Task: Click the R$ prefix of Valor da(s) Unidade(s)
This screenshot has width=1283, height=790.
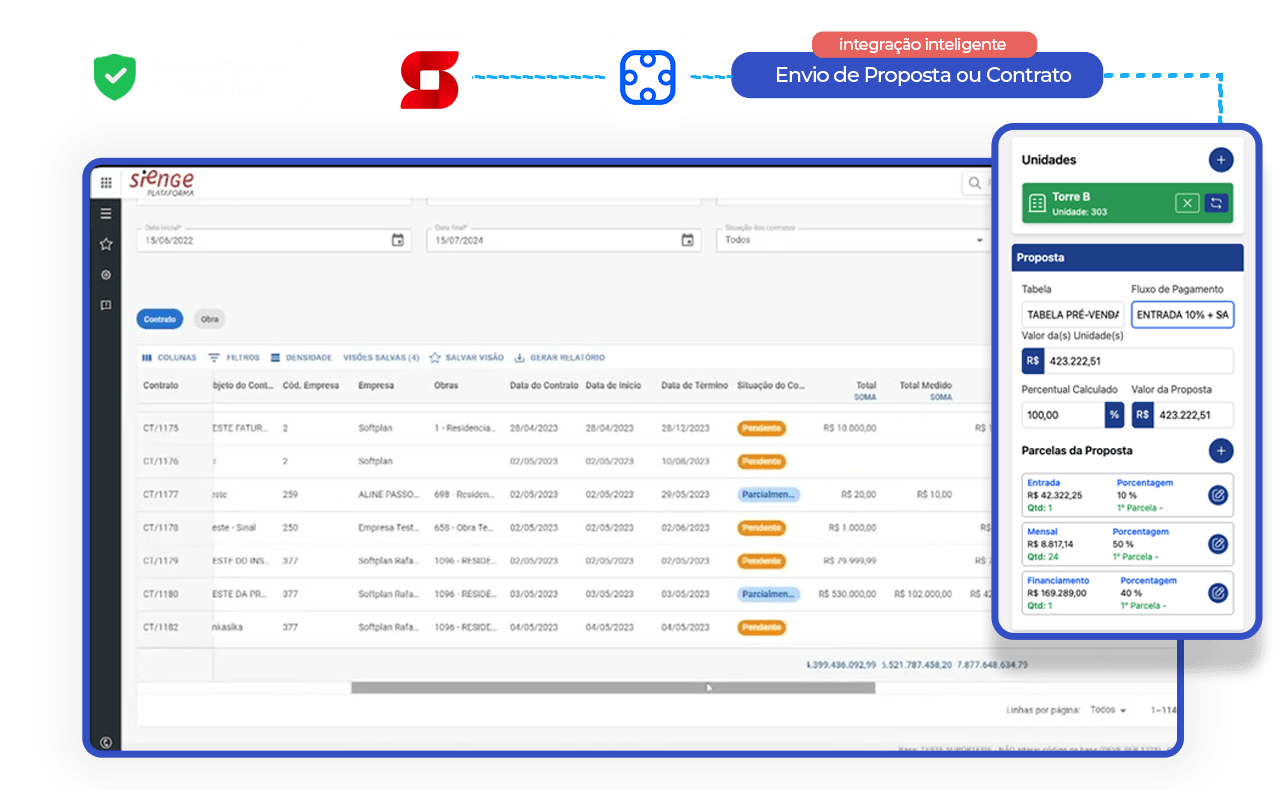Action: (1033, 361)
